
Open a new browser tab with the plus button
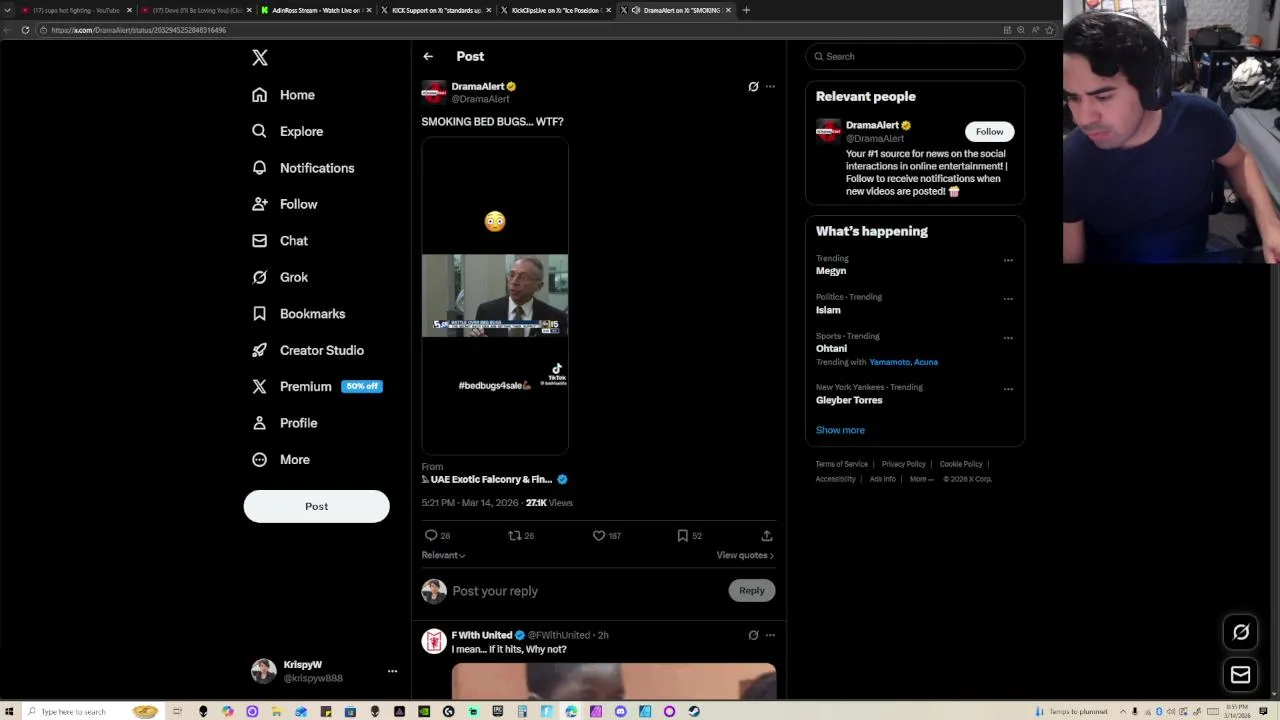tap(746, 10)
